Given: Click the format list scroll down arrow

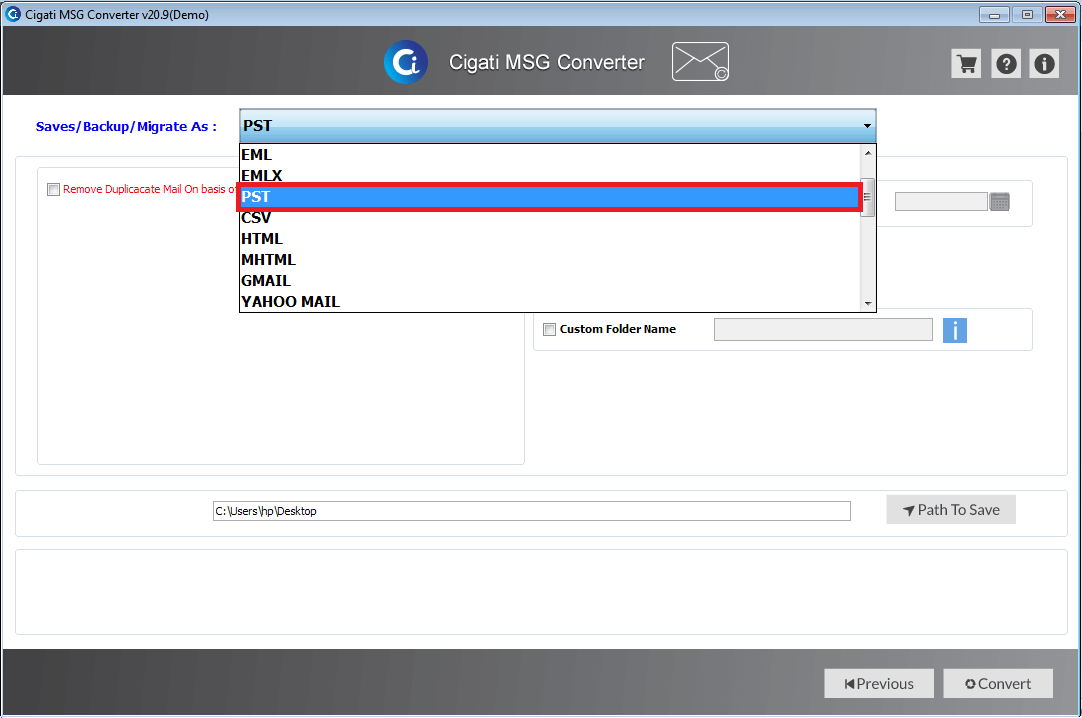Looking at the screenshot, I should click(x=868, y=303).
